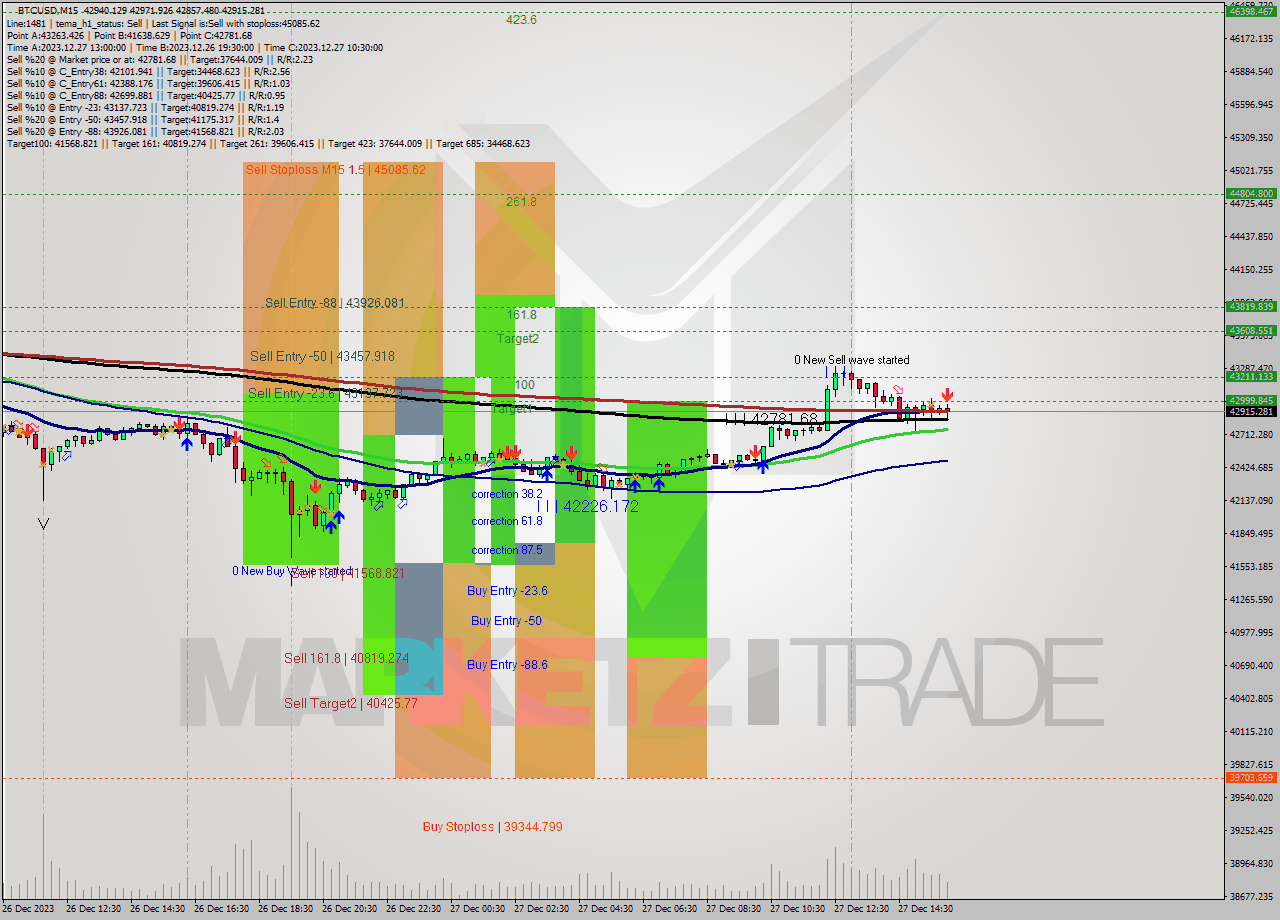Click the 'Sell Entry -88 | 43926.081' label
This screenshot has width=1280, height=920.
[335, 302]
